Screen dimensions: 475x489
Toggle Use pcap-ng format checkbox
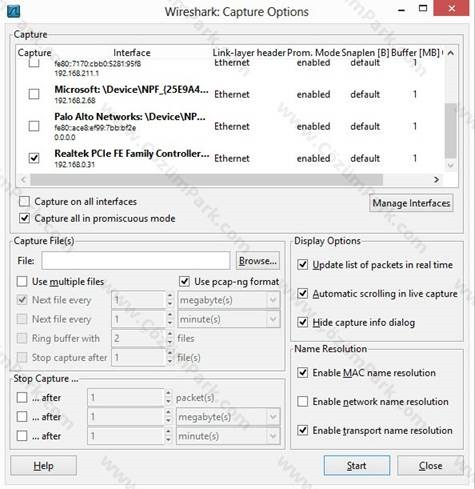point(184,281)
